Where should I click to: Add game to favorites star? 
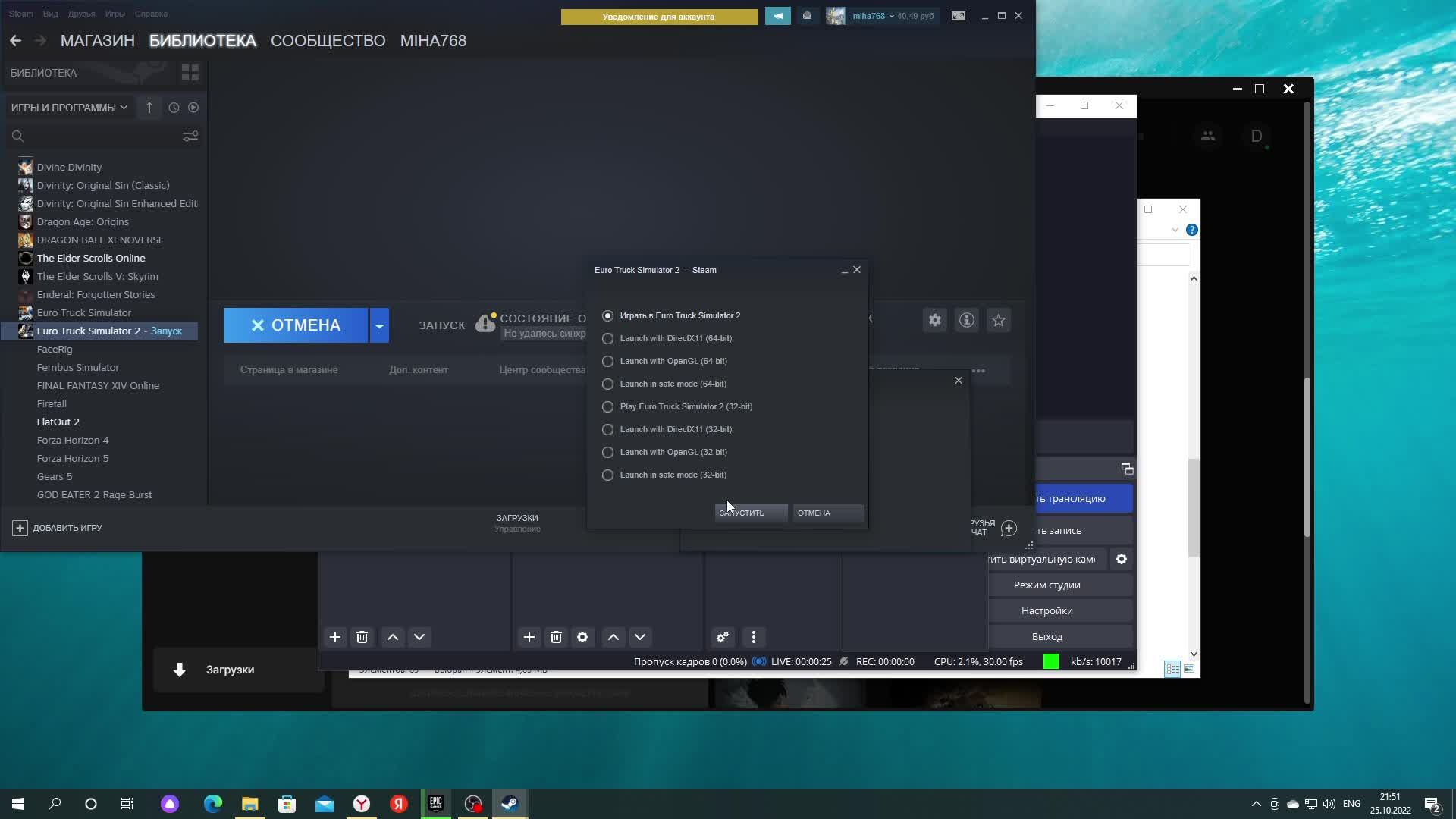(x=998, y=320)
